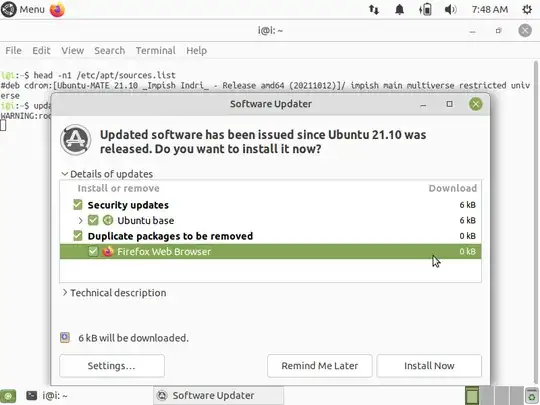Close the terminal window i@i: ~

[x=525, y=31]
